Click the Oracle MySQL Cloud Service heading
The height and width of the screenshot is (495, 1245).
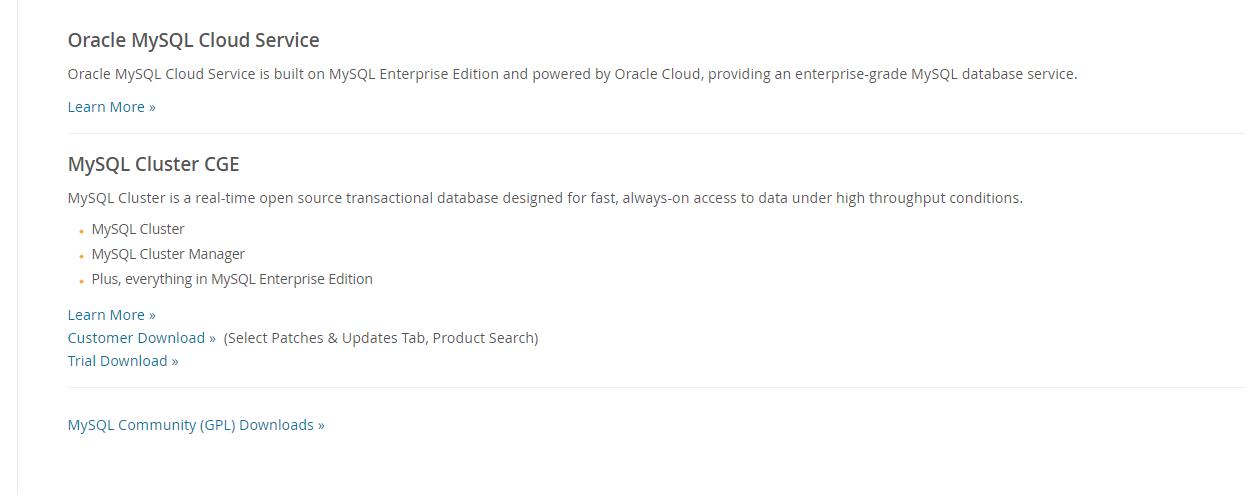193,40
